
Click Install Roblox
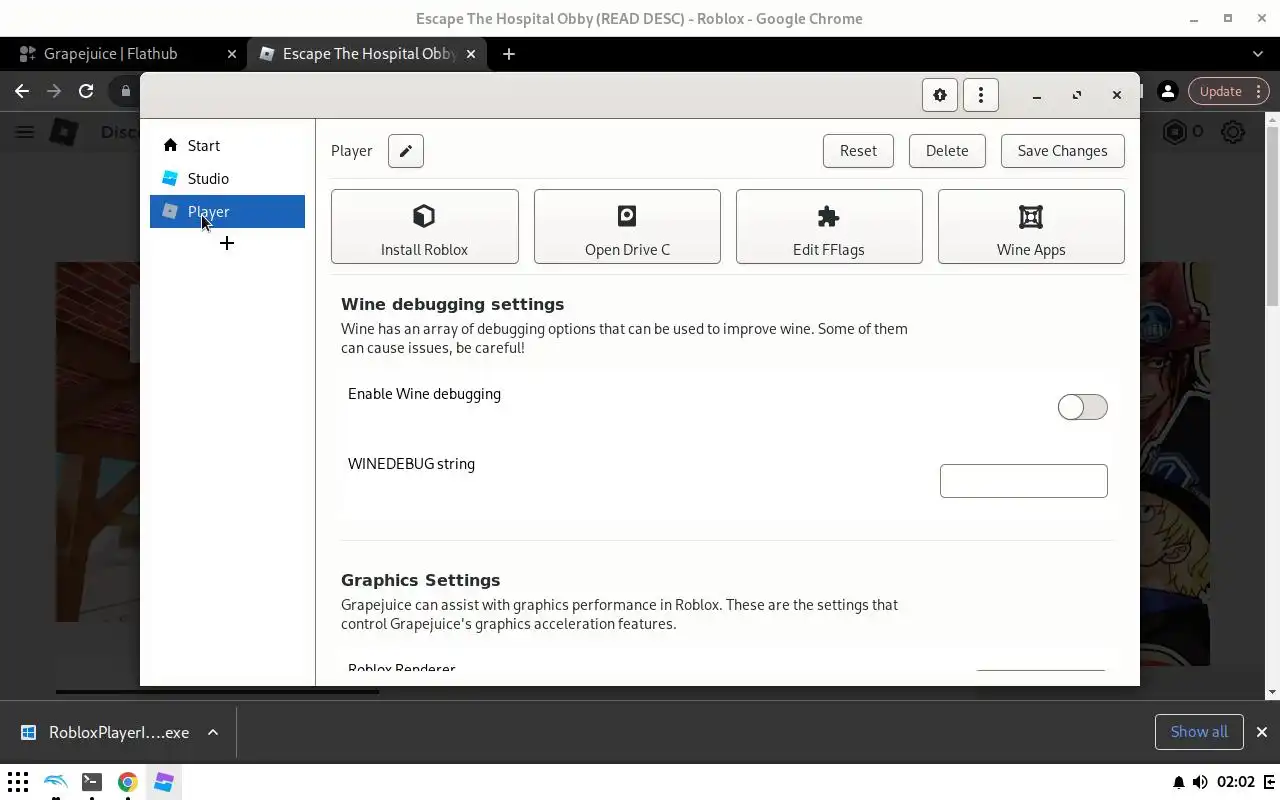(424, 227)
